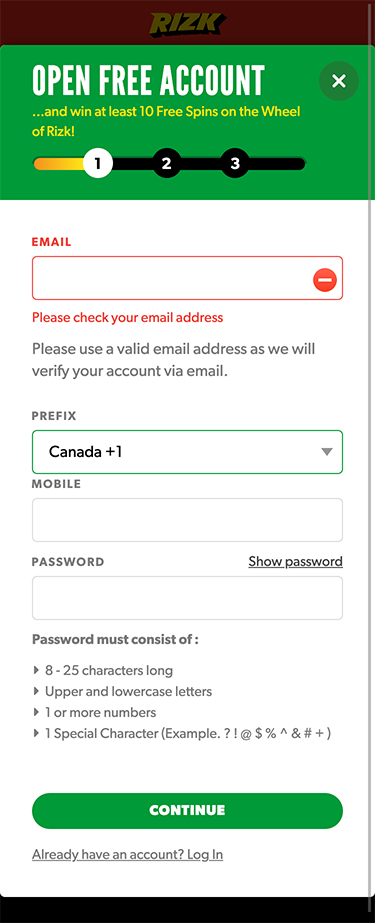Close the Open Free Account dialog

click(339, 81)
